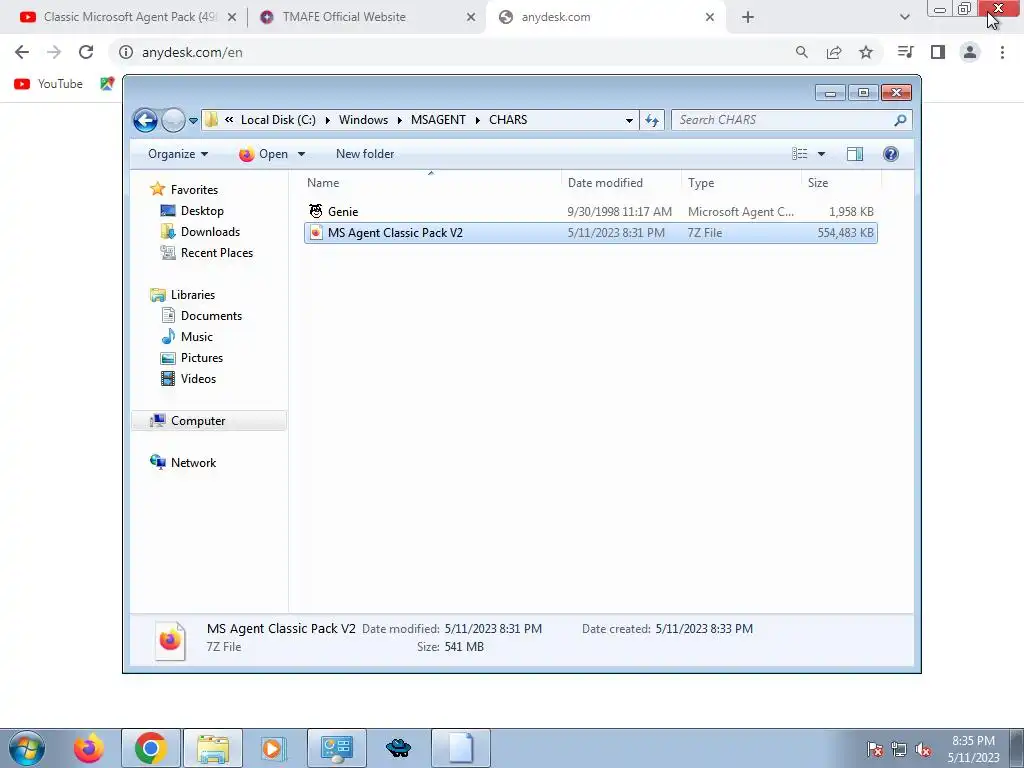Sort files by Date modified column
The height and width of the screenshot is (768, 1024).
click(621, 183)
